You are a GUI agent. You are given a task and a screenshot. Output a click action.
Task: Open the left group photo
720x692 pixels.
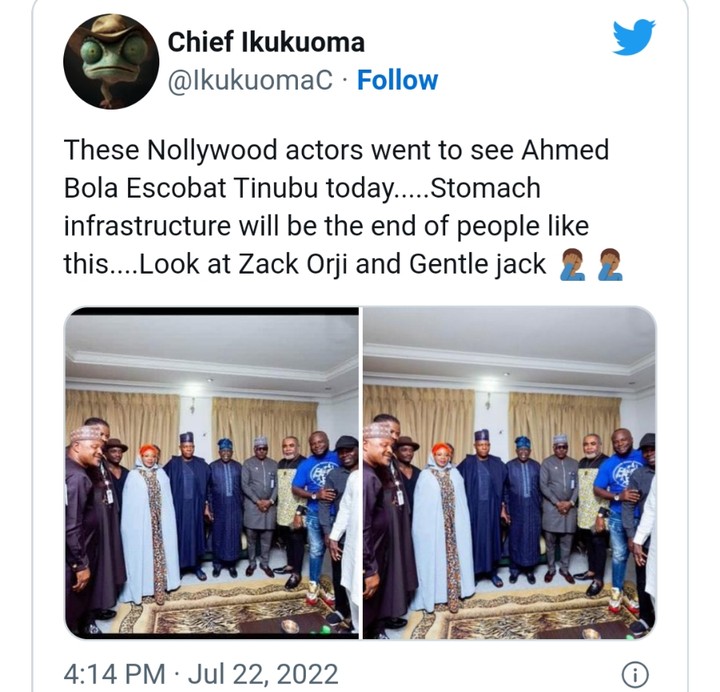point(211,472)
